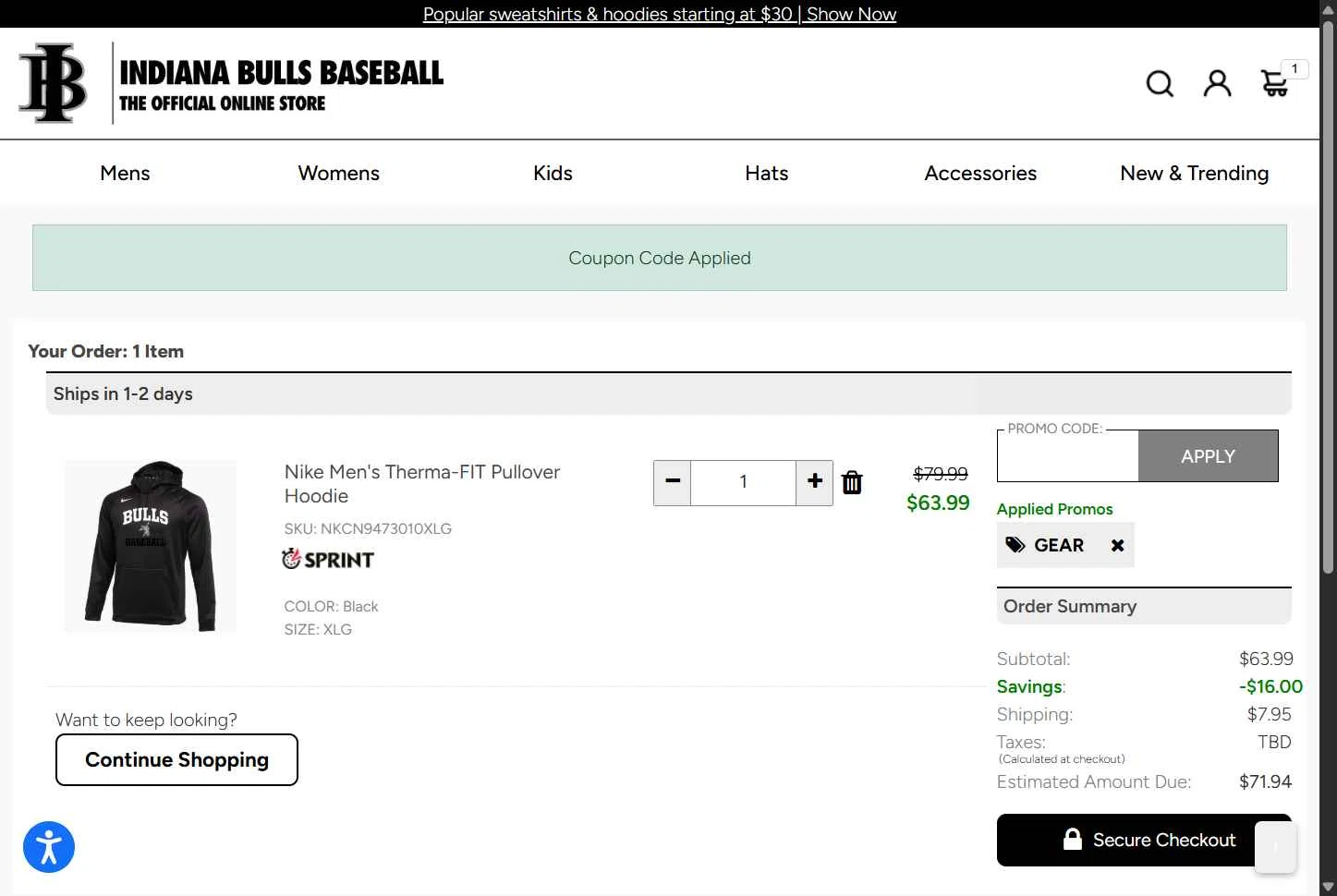This screenshot has height=896, width=1337.
Task: Focus the promo code input field
Action: coord(1068,458)
